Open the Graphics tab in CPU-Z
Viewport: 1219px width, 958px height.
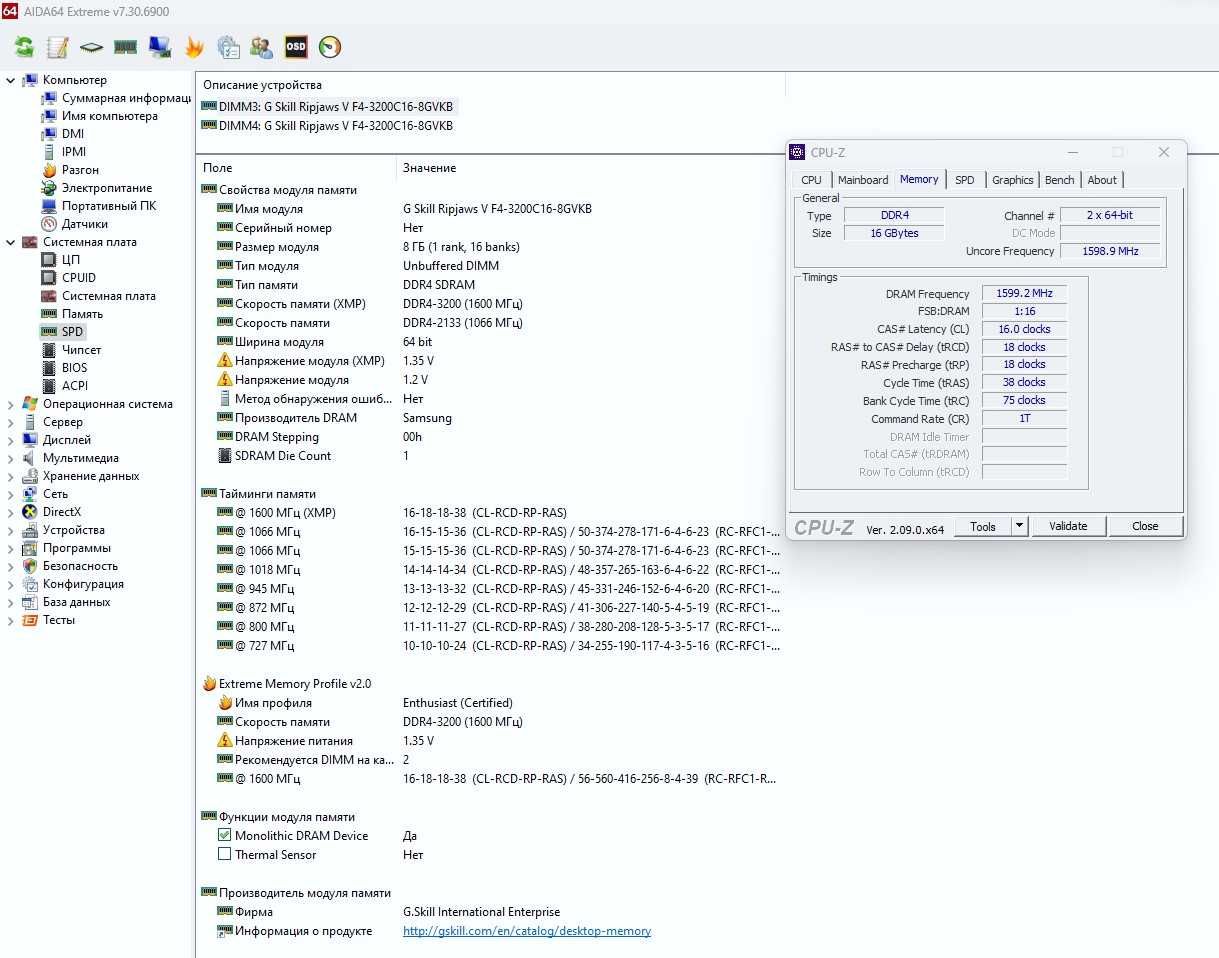(x=1012, y=180)
